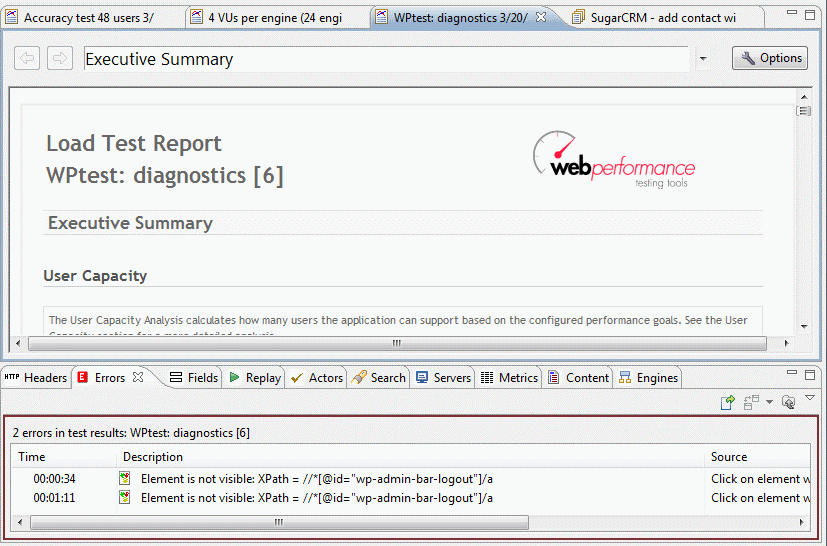Image resolution: width=827 pixels, height=546 pixels.
Task: Switch to 4 VUs per engine tab
Action: 275,17
